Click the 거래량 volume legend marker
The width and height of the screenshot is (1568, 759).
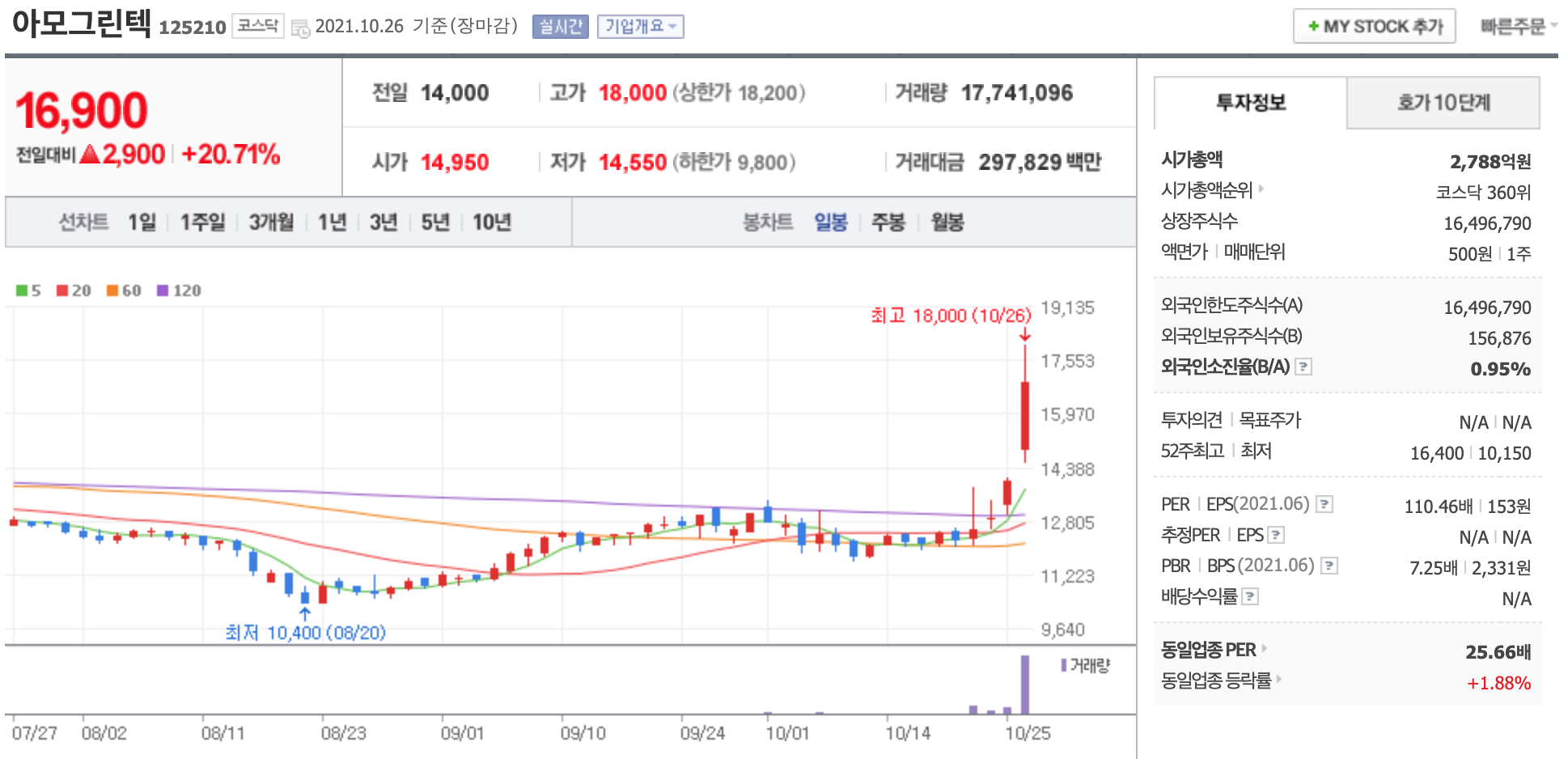(1085, 665)
